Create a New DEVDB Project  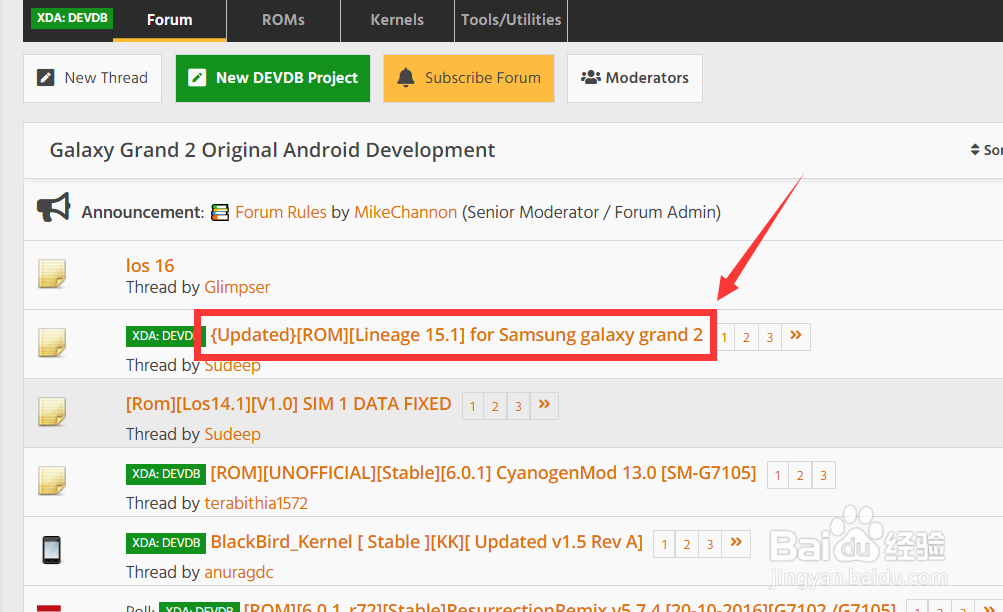click(x=273, y=78)
